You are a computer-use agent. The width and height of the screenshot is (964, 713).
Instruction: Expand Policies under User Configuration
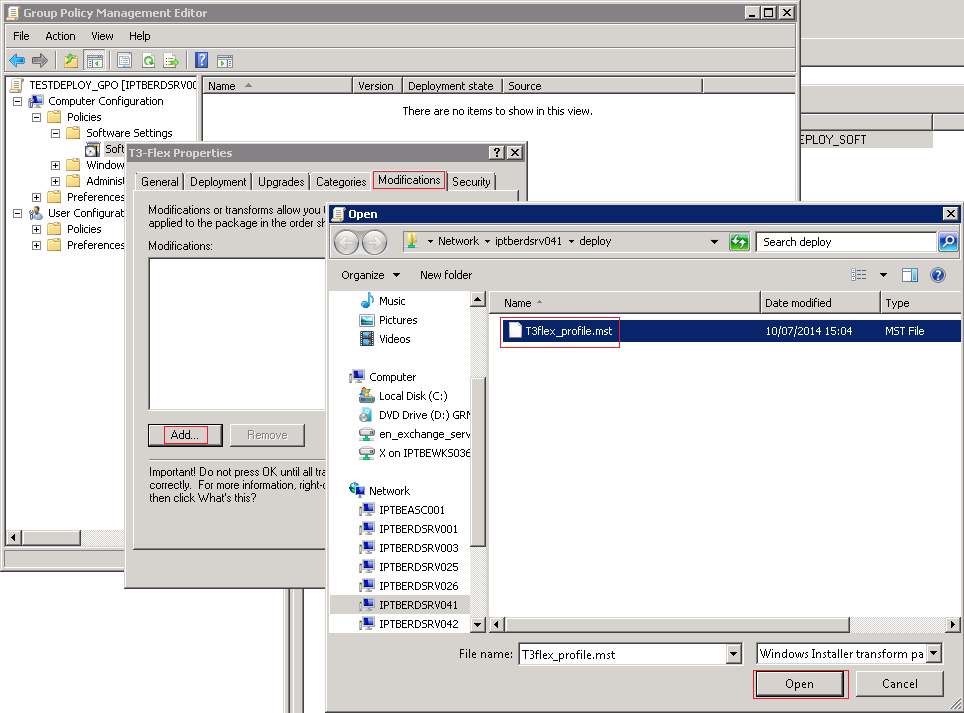pos(36,229)
